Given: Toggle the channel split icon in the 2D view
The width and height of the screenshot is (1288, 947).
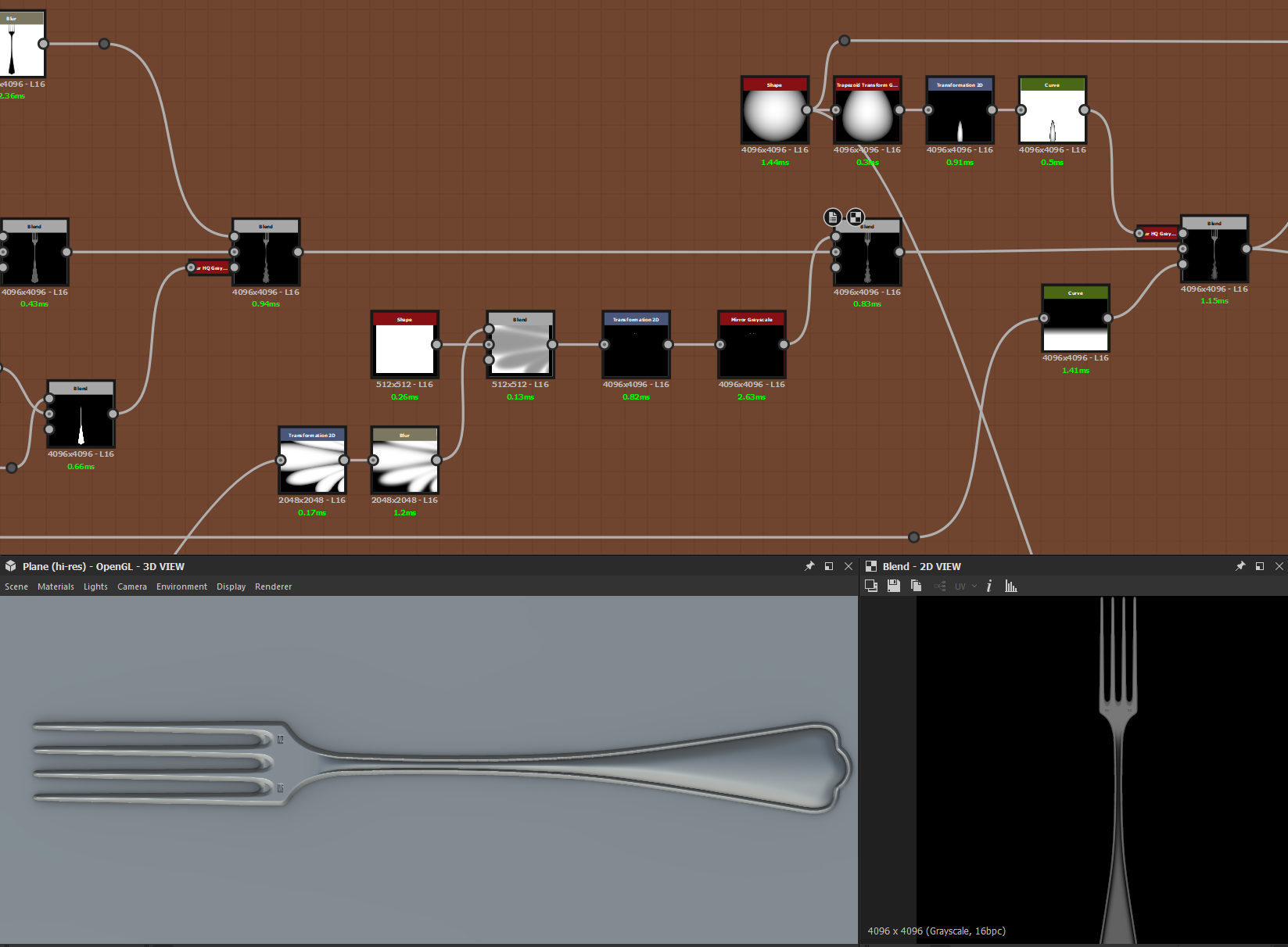Looking at the screenshot, I should click(939, 585).
